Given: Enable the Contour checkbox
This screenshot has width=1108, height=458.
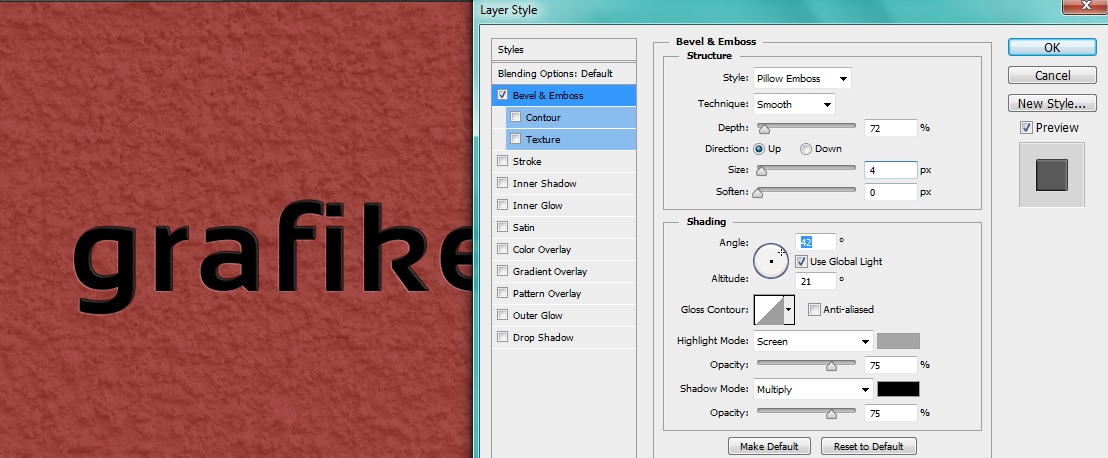Looking at the screenshot, I should pos(515,117).
